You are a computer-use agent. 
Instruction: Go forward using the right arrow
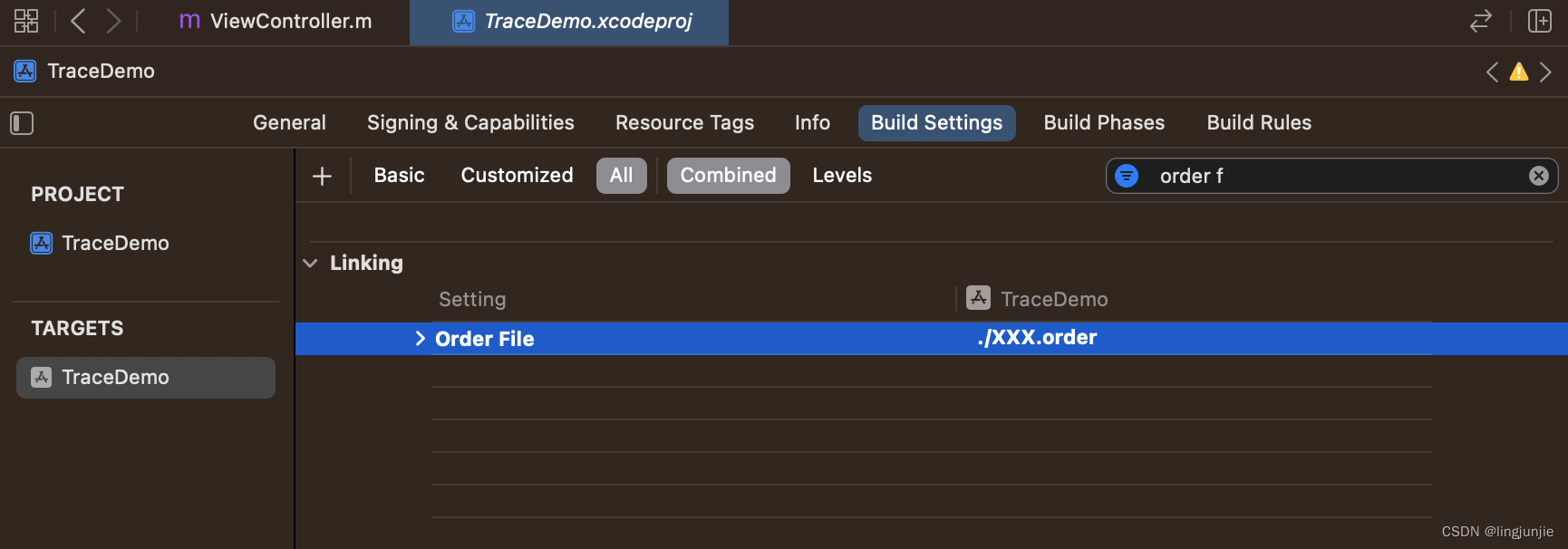(x=113, y=21)
